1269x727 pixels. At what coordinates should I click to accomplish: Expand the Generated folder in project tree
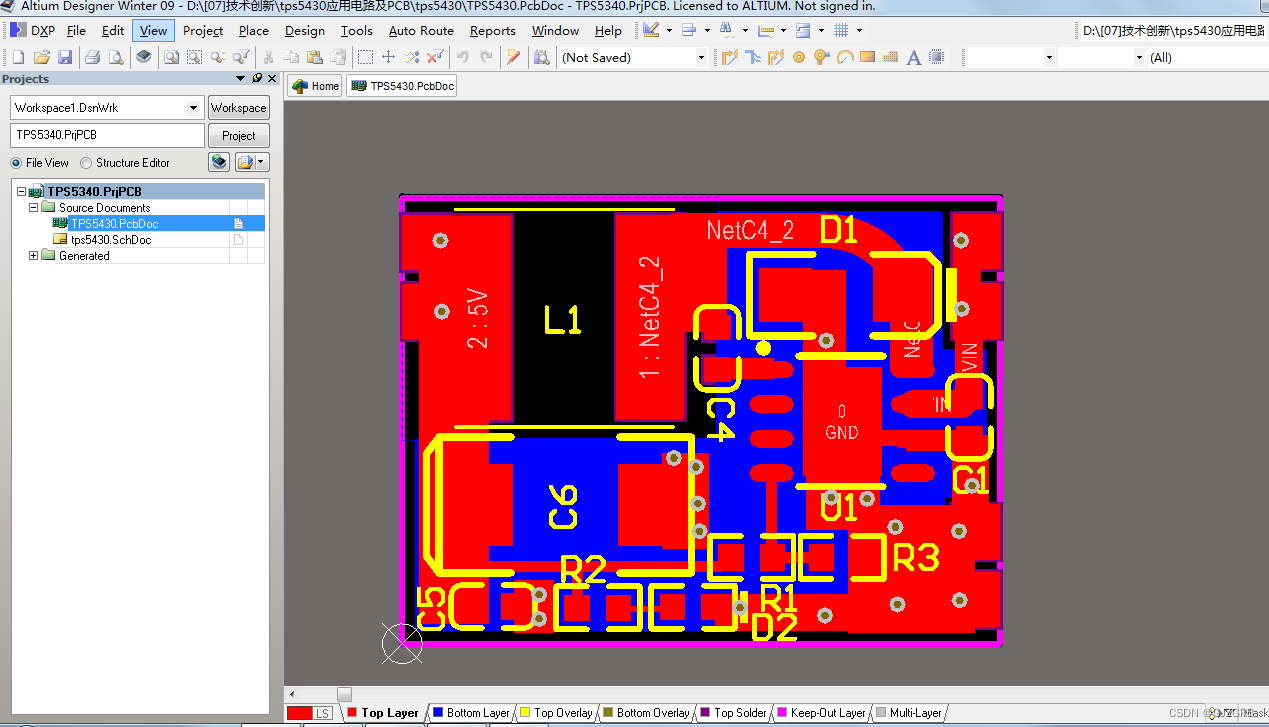point(33,255)
